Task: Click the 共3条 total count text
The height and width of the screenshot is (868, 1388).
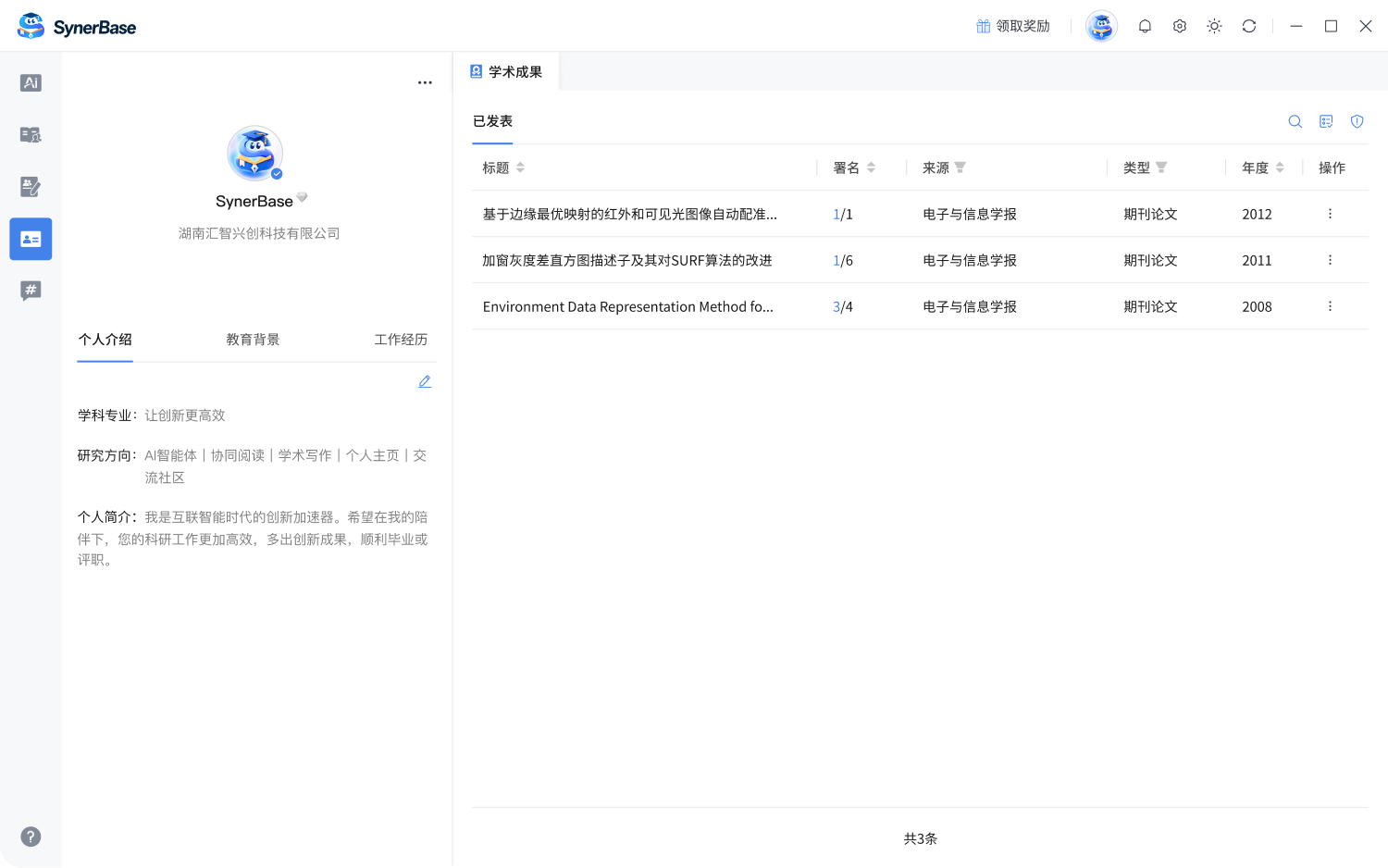Action: tap(921, 838)
